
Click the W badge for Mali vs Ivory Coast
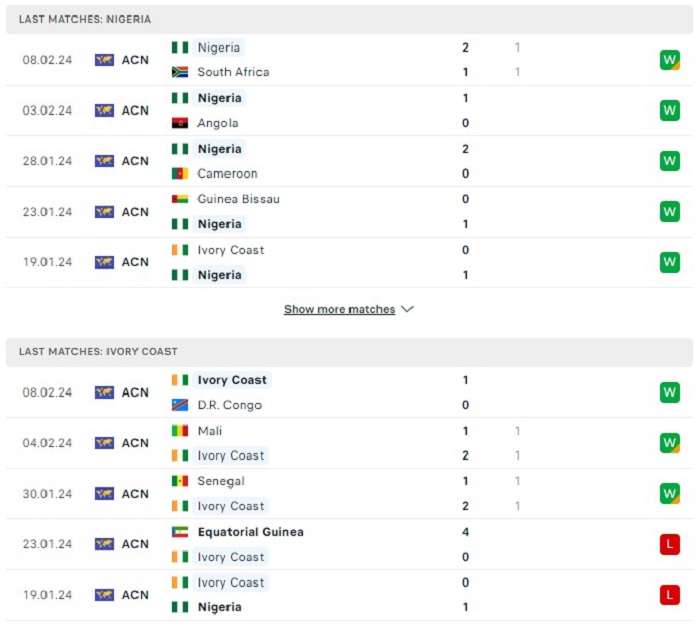pyautogui.click(x=670, y=443)
